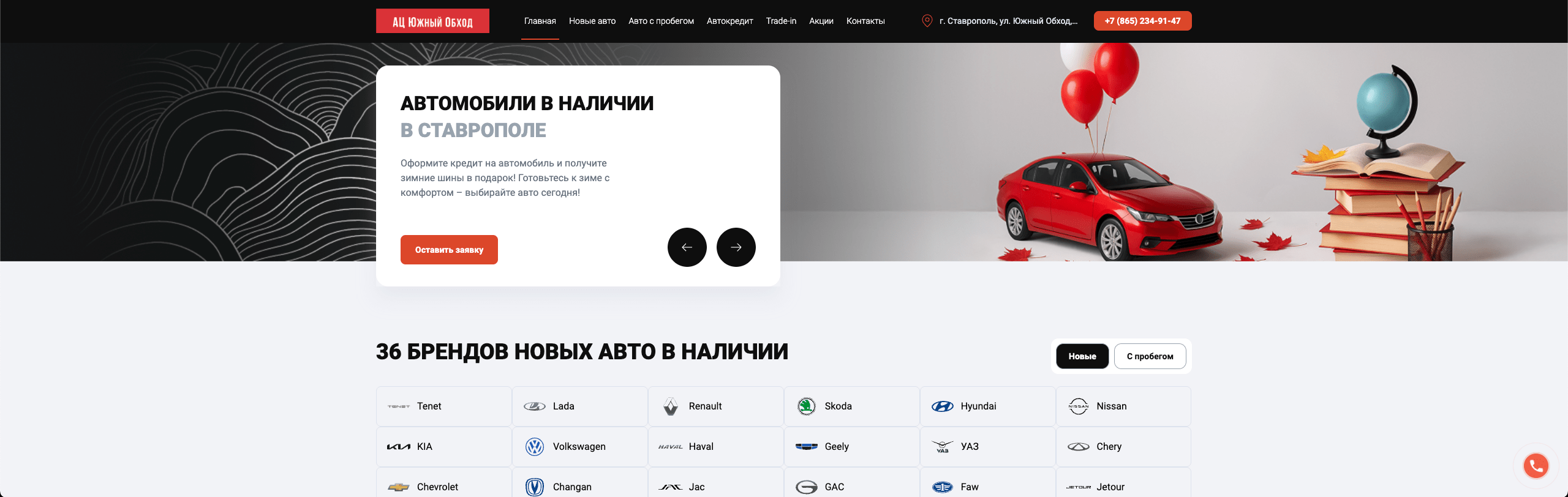This screenshot has height=497, width=1568.
Task: Click the Ставрополь address text in header
Action: point(1008,21)
